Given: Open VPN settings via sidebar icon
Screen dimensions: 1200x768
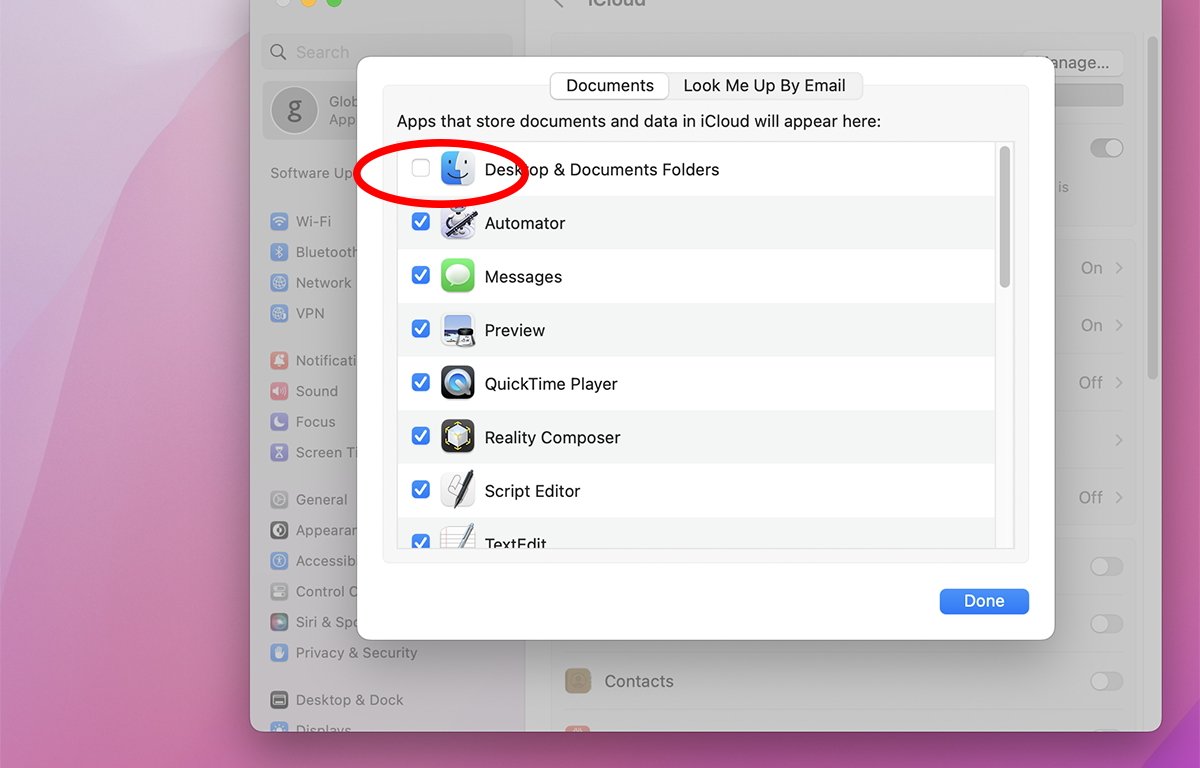Looking at the screenshot, I should (x=279, y=313).
